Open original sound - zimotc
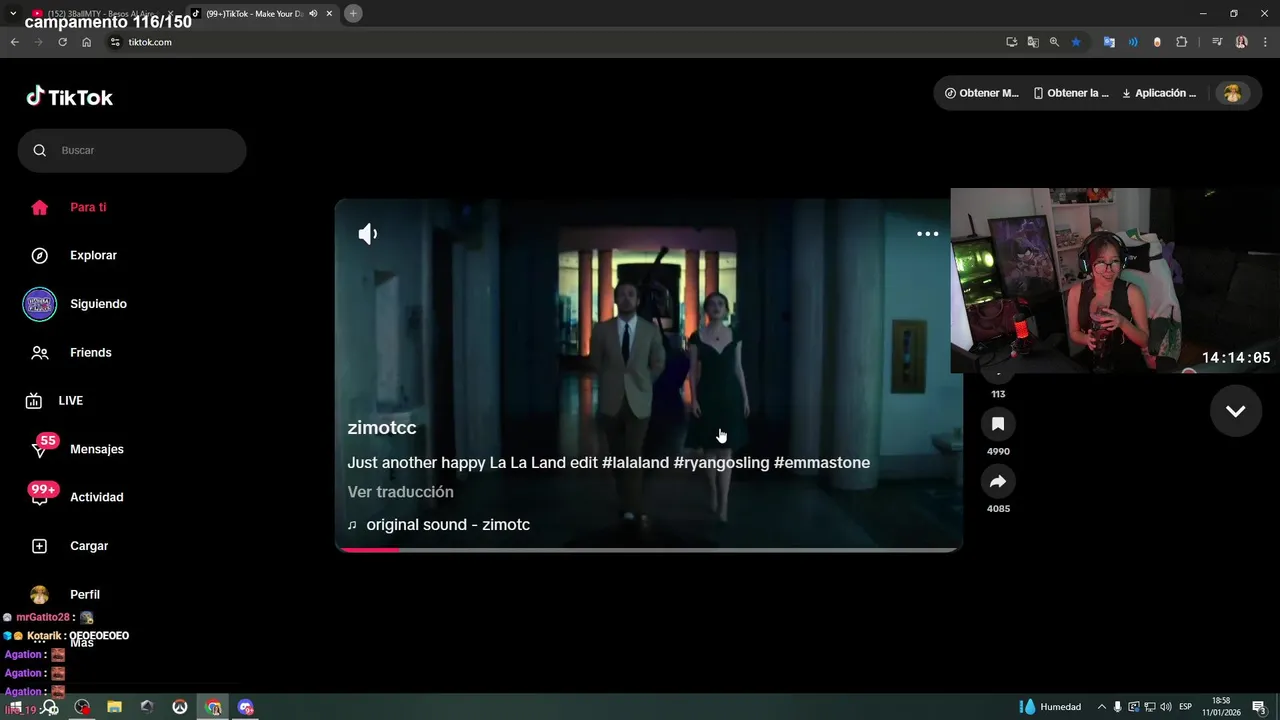The image size is (1280, 720). click(x=448, y=525)
